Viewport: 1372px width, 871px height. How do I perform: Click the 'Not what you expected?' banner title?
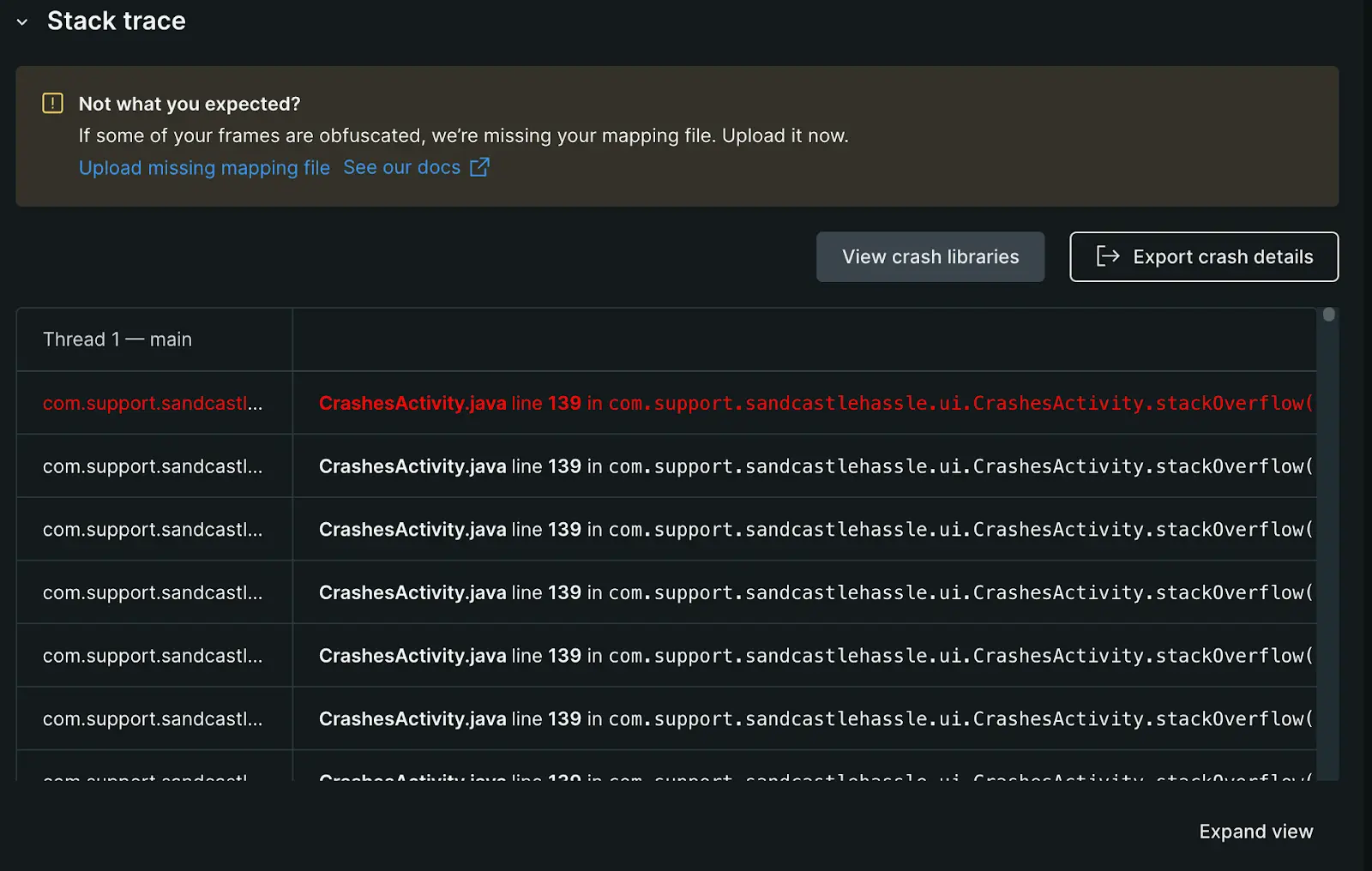click(190, 104)
